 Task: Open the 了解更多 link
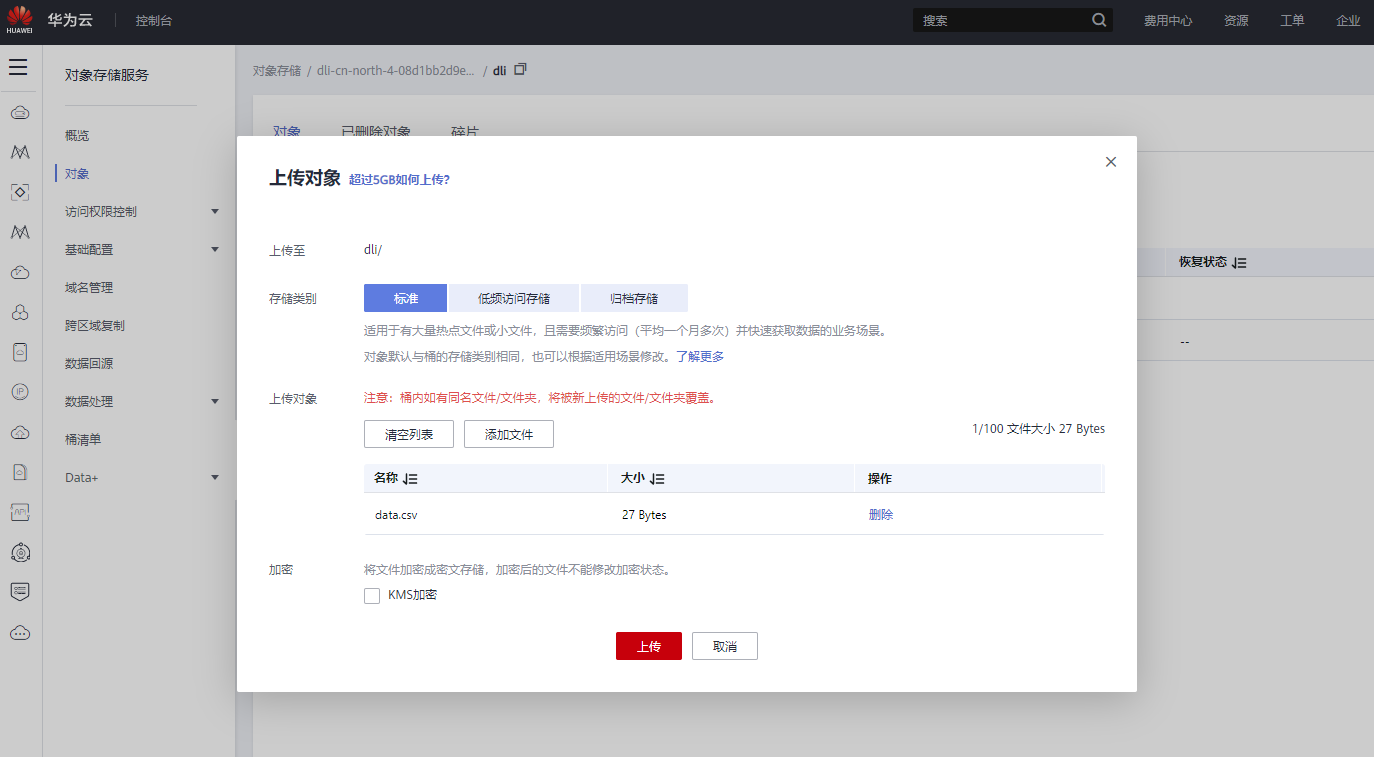[x=700, y=356]
